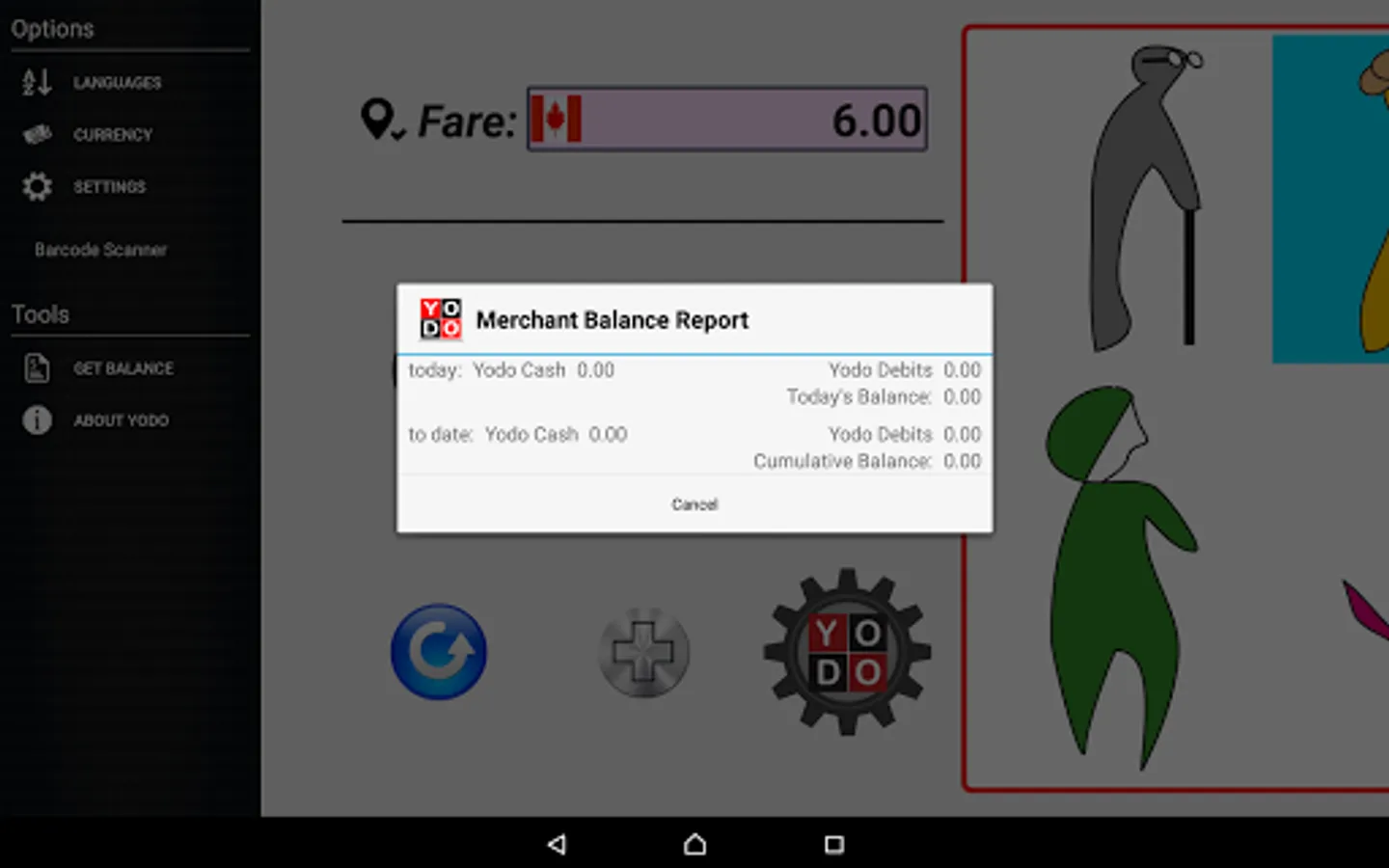Click the Currency cash icon

[37, 135]
